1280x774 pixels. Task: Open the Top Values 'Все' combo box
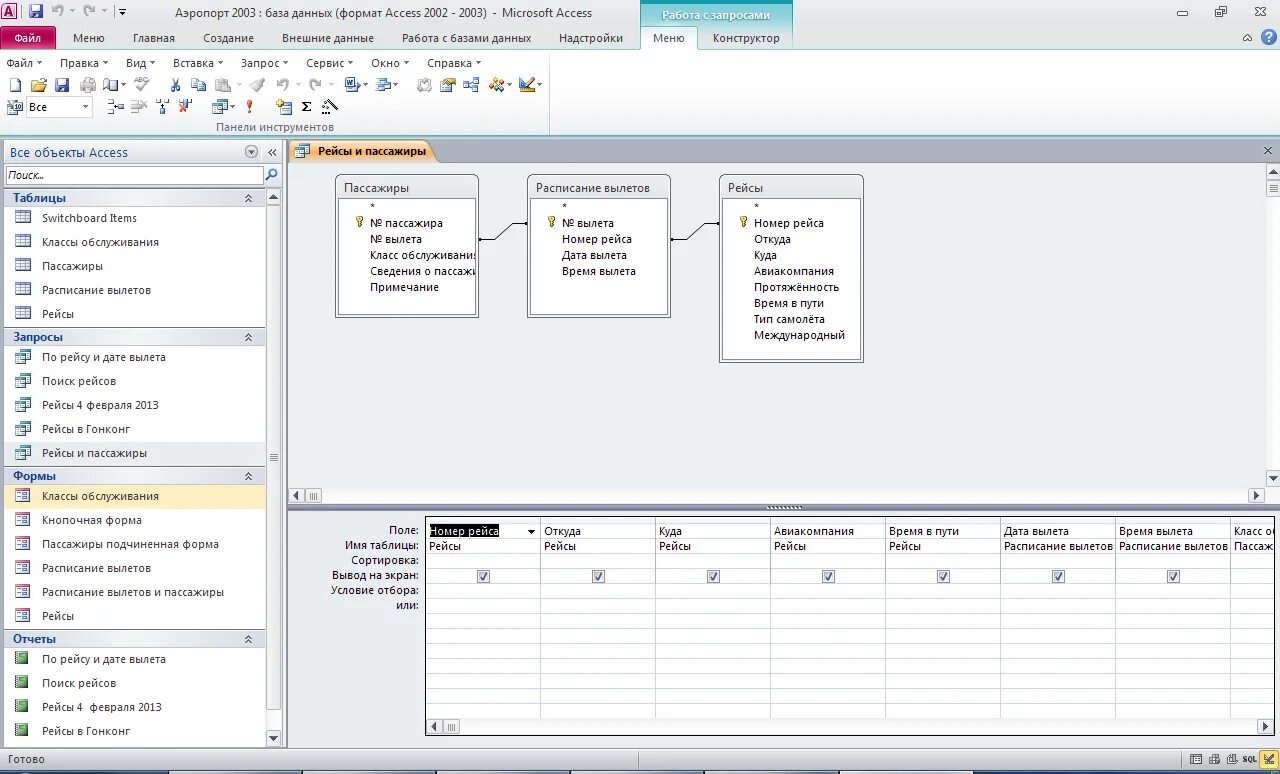click(59, 107)
